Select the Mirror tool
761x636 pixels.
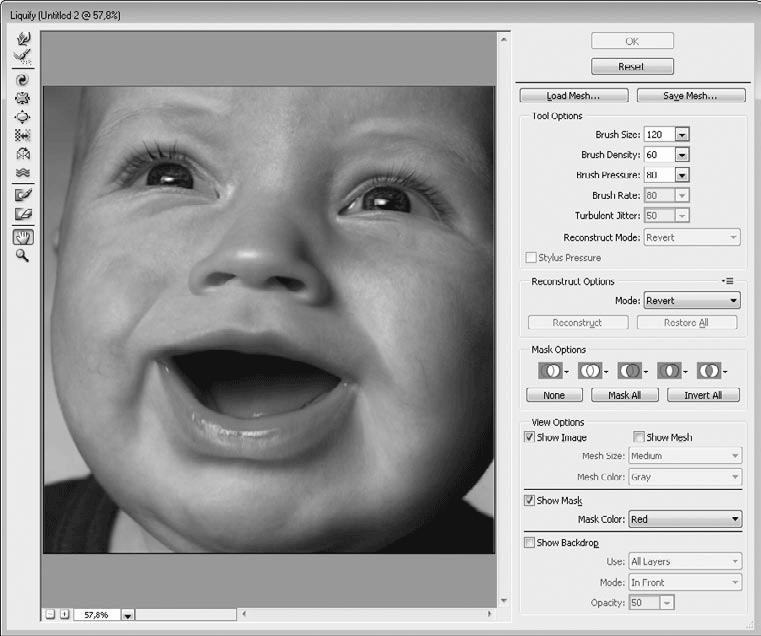23,154
